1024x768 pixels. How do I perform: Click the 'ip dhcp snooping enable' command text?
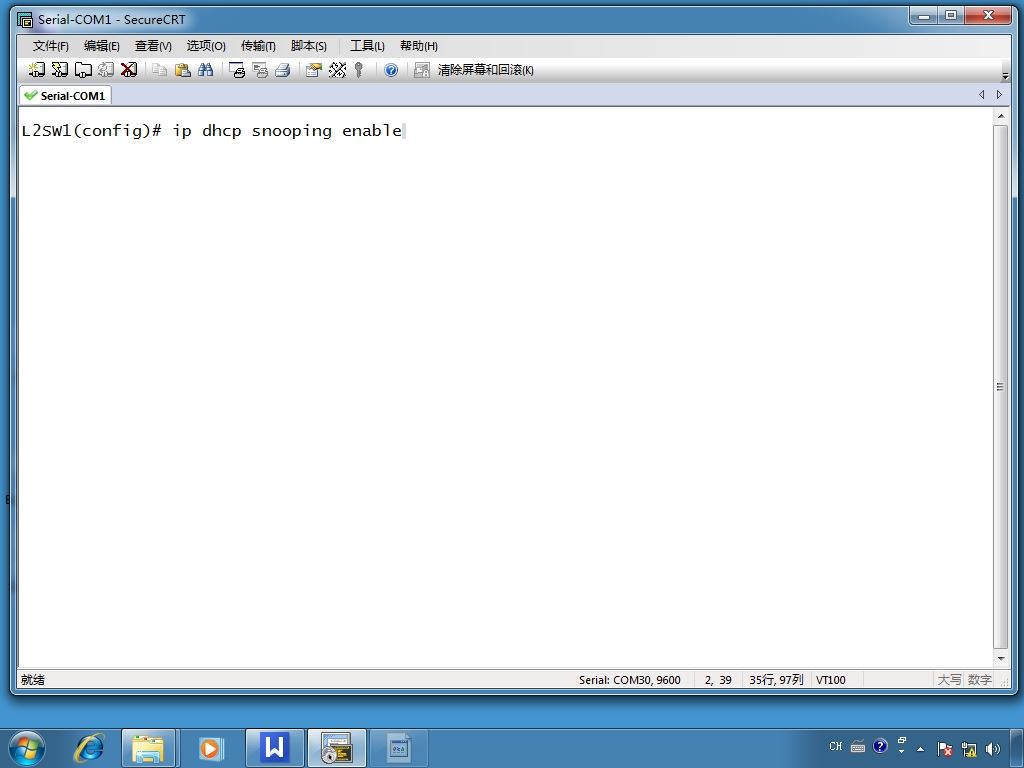[287, 131]
